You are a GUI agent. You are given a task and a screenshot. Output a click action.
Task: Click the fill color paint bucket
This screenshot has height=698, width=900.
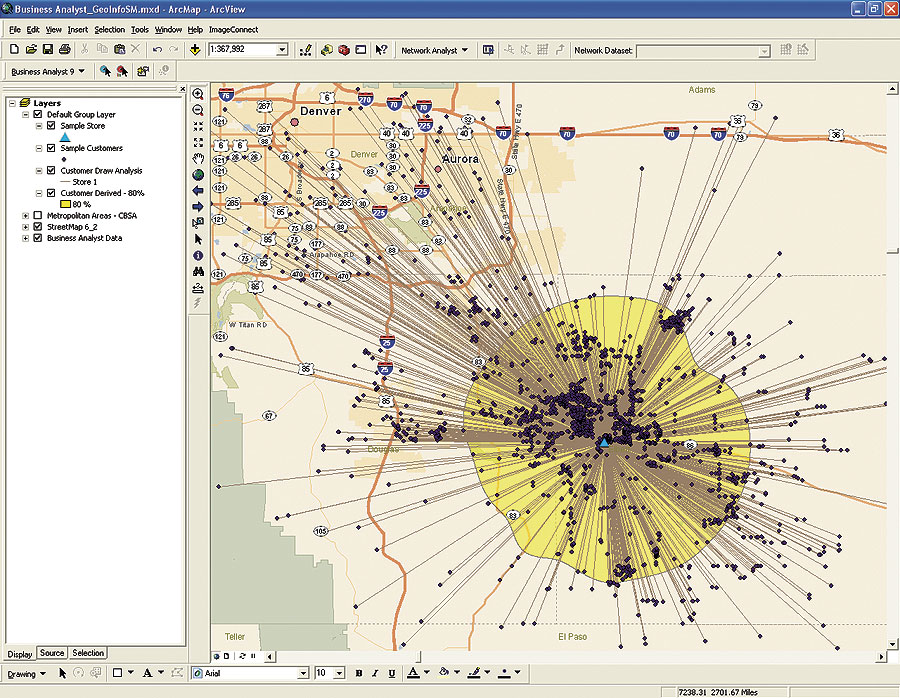[443, 673]
